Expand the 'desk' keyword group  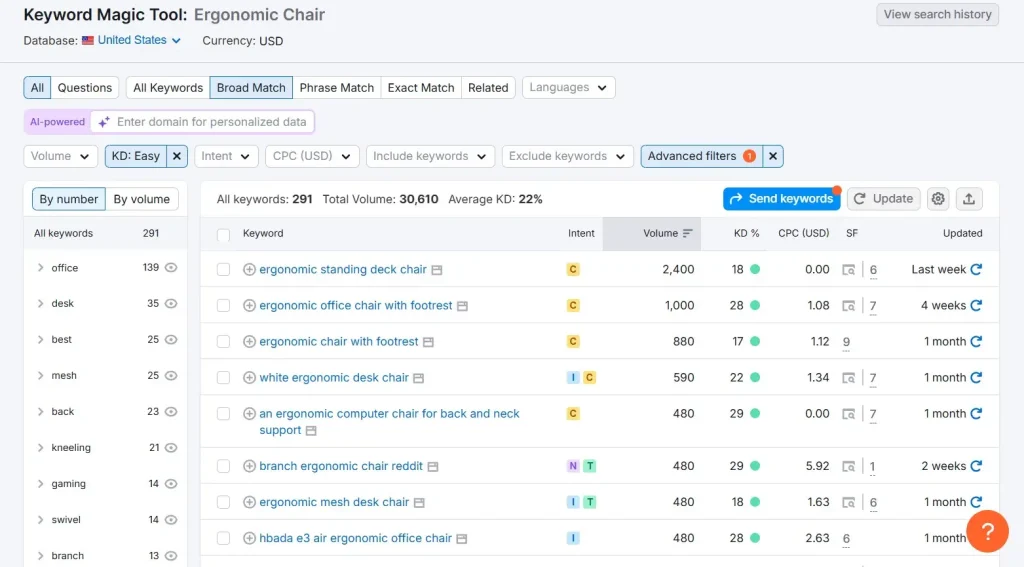(x=40, y=303)
